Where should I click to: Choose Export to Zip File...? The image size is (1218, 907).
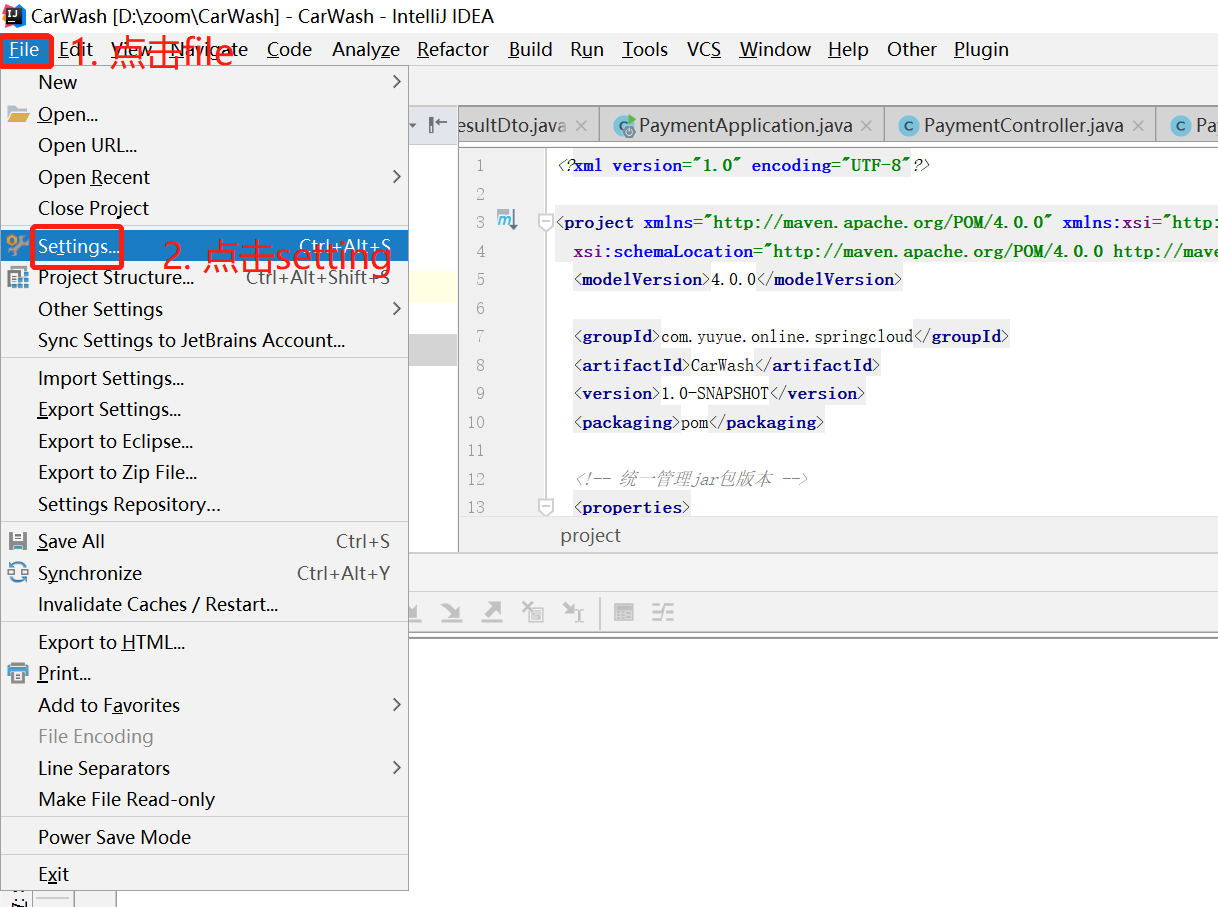(x=204, y=472)
